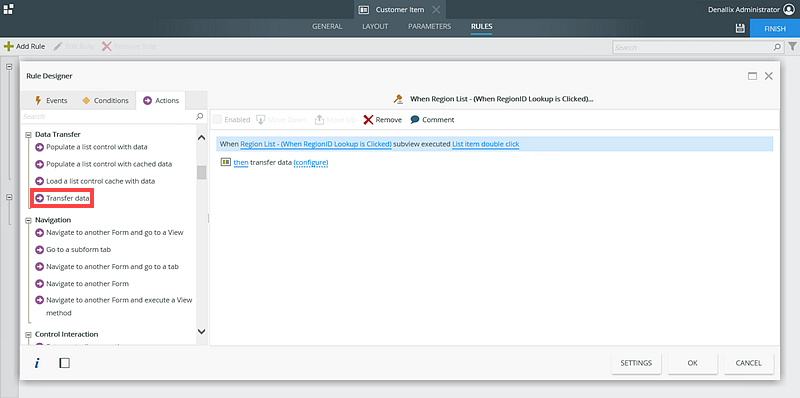This screenshot has height=398, width=800.
Task: Close the Customer Item tab
Action: (436, 10)
